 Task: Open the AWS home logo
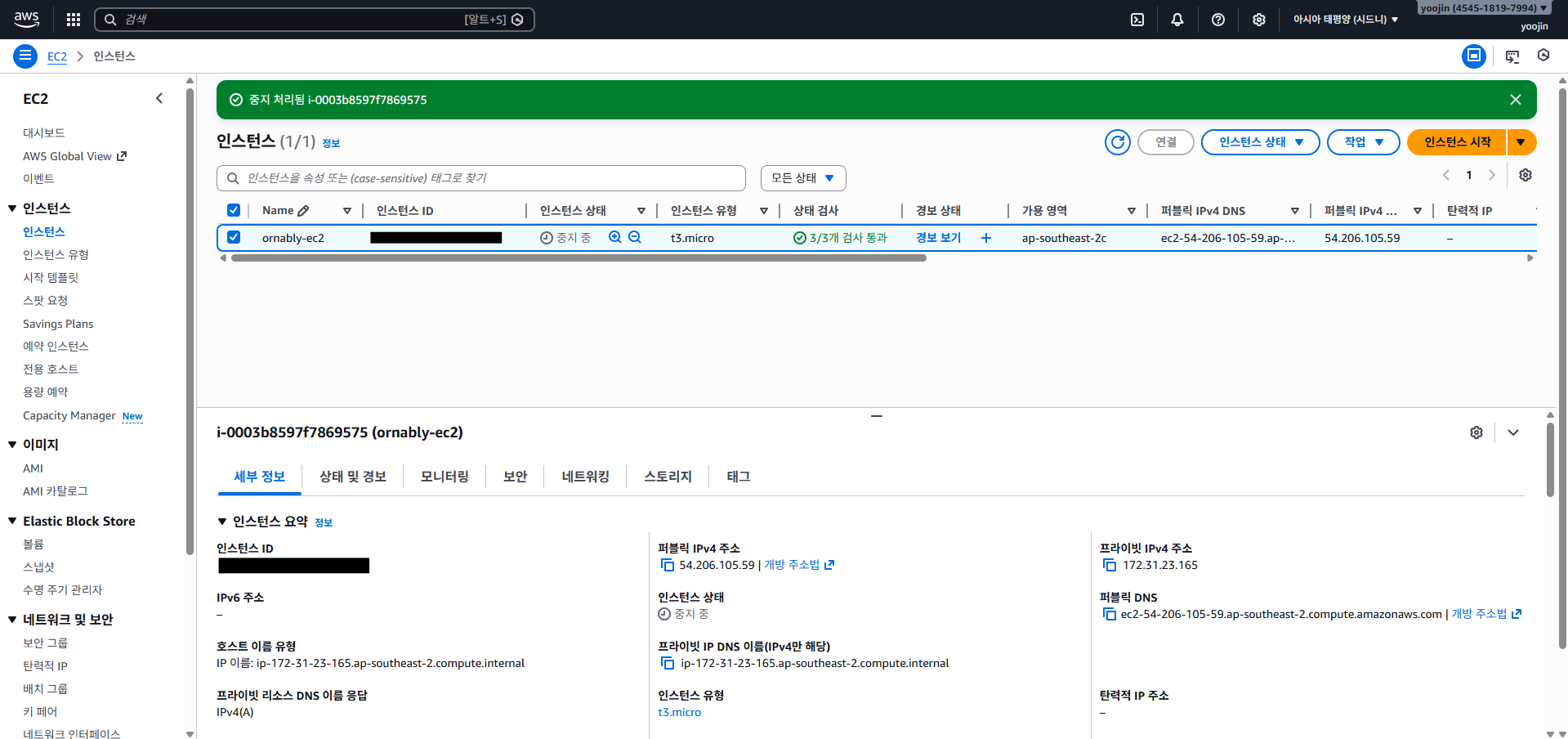point(26,19)
